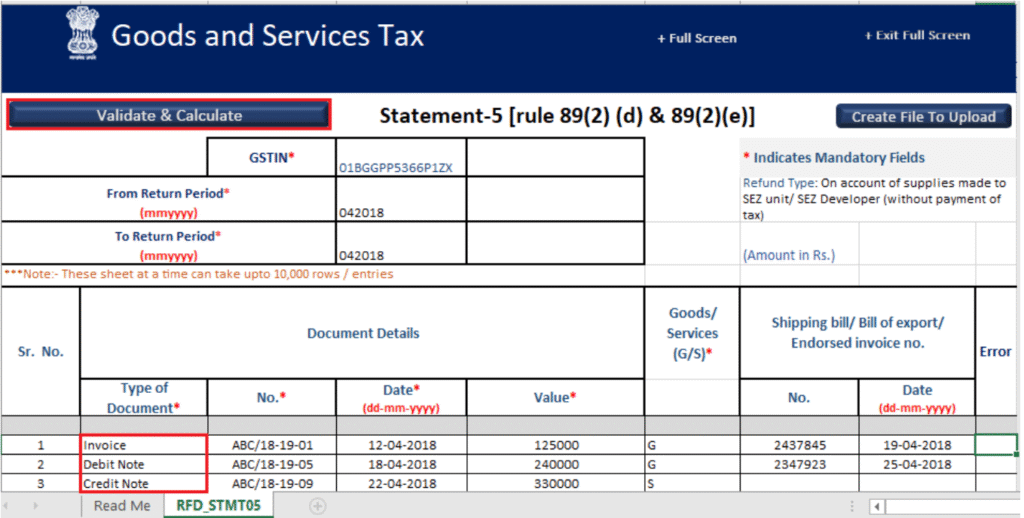Select document number cell ABC/18-19-01
Screen dimensions: 1024x518
[271, 445]
